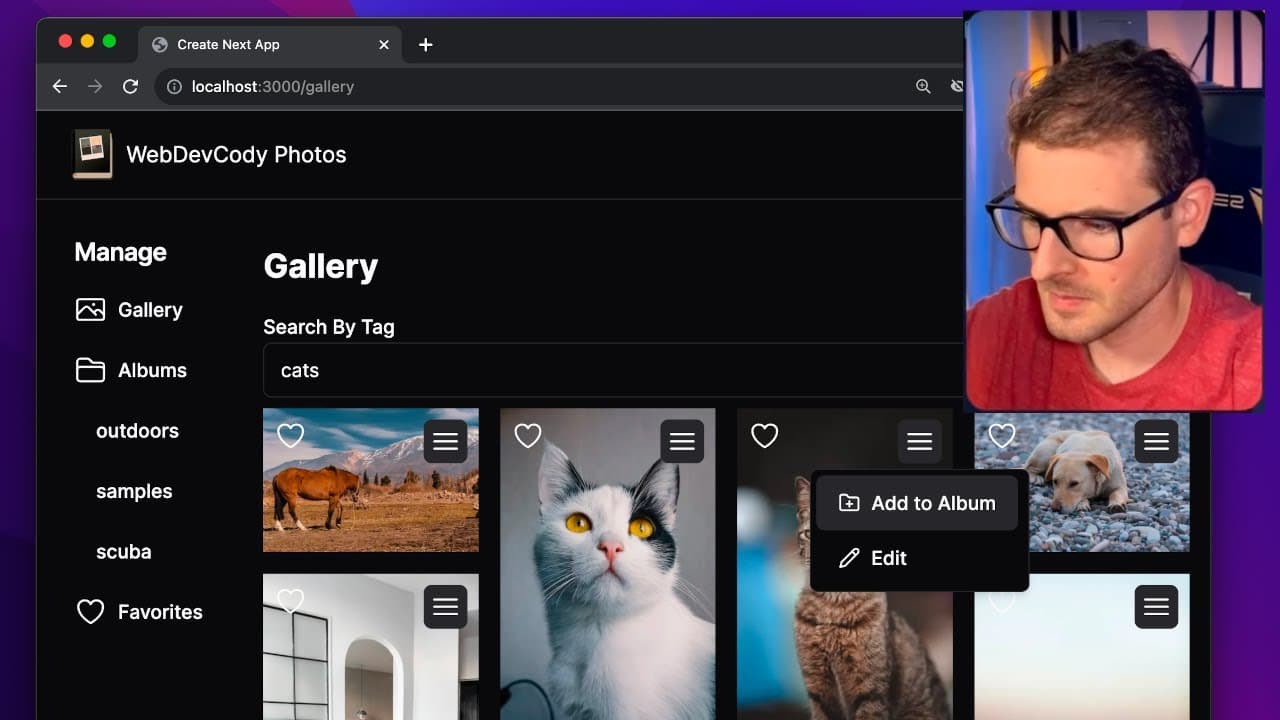Click the Manage sidebar heading
1280x720 pixels.
click(x=121, y=252)
